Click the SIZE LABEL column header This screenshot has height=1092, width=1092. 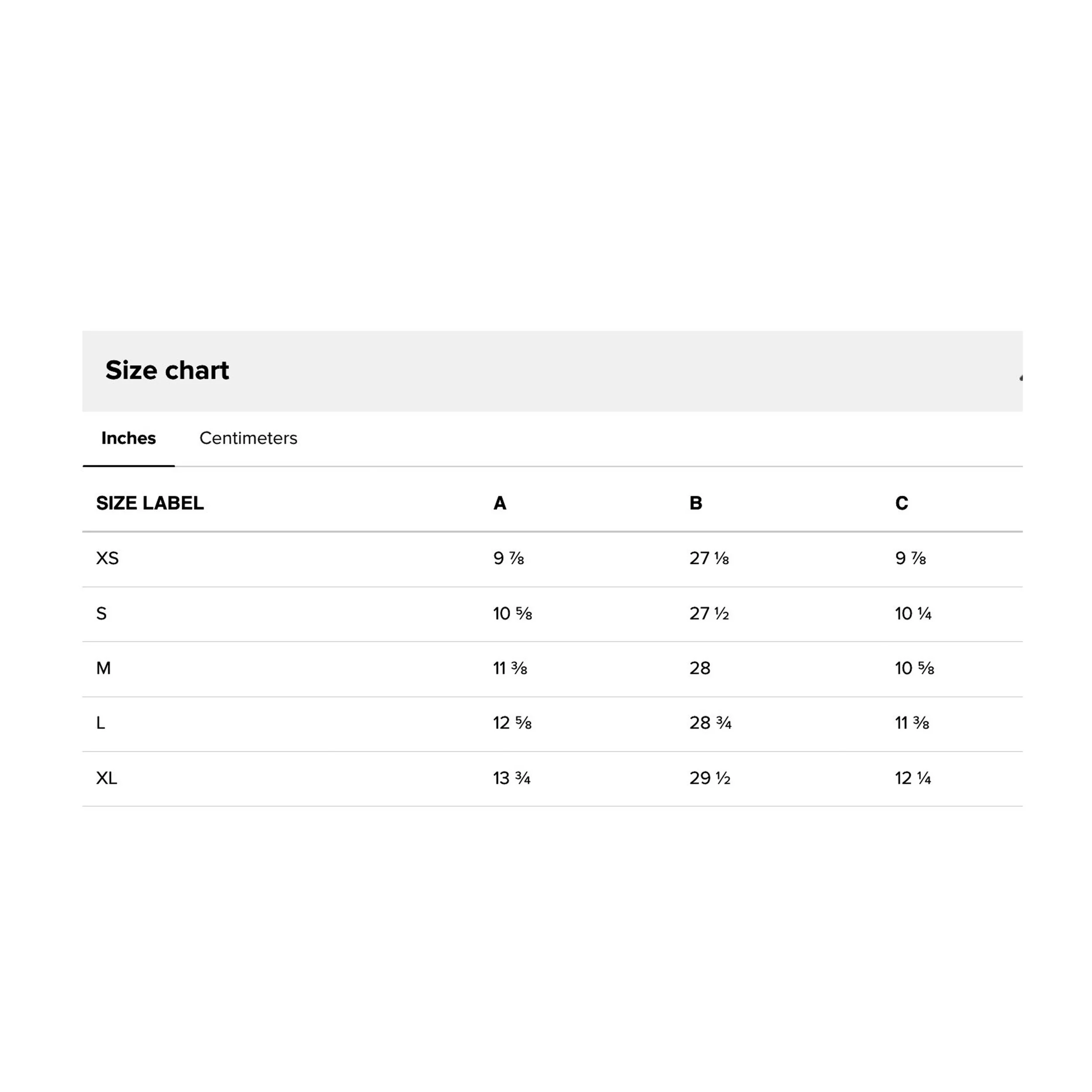pos(150,503)
